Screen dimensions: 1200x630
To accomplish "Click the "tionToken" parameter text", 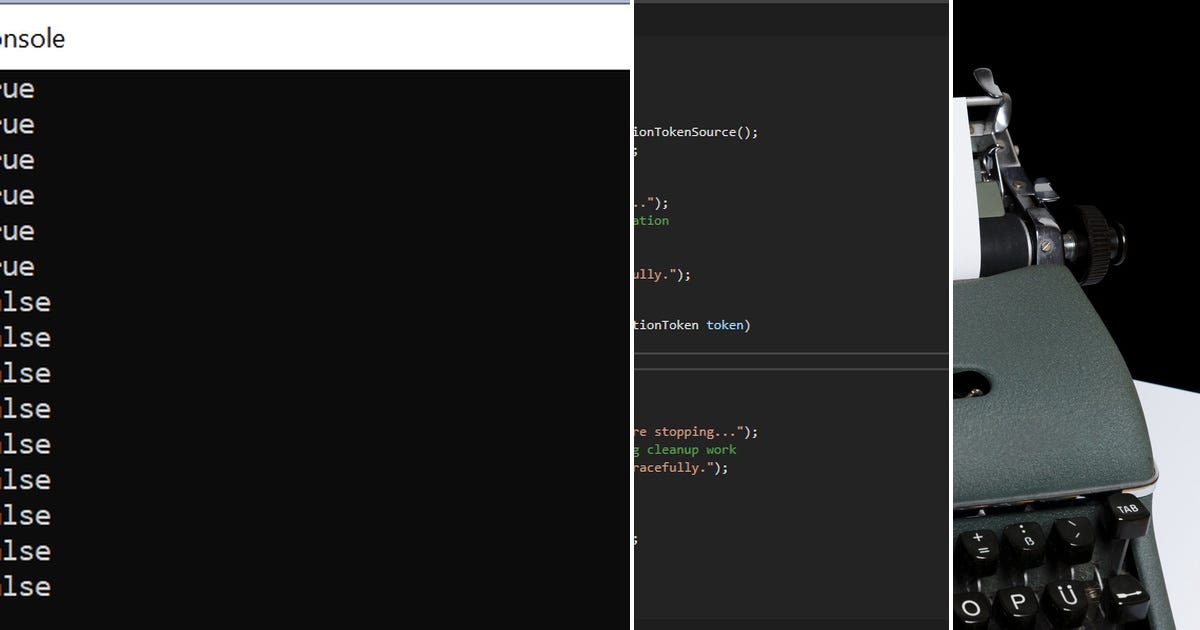I will coord(666,325).
